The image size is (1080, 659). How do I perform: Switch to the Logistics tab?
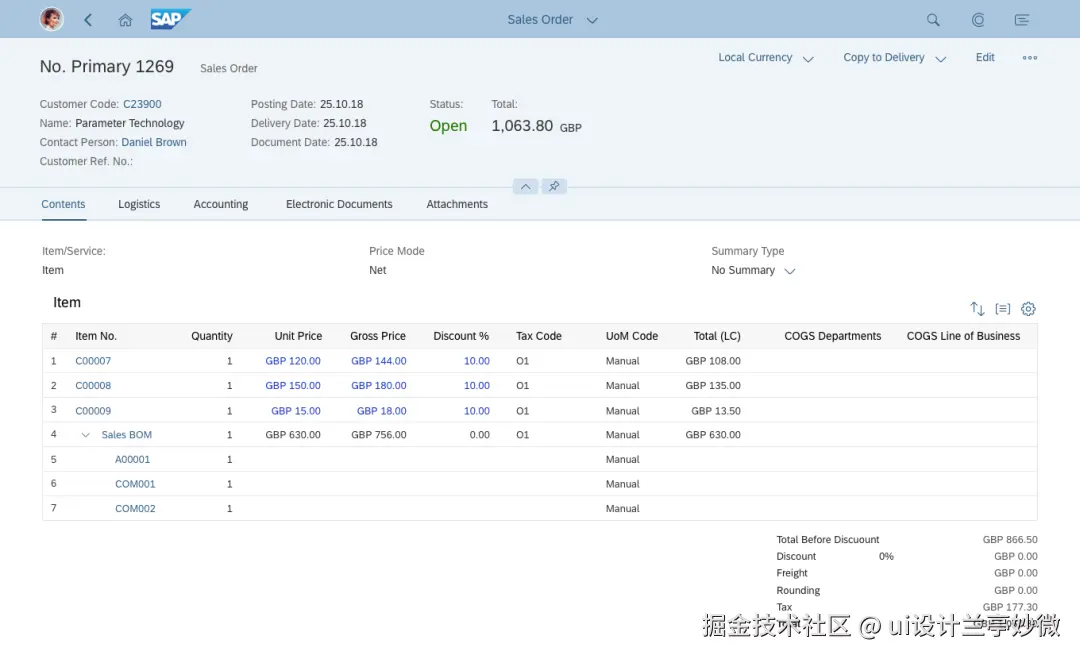139,204
